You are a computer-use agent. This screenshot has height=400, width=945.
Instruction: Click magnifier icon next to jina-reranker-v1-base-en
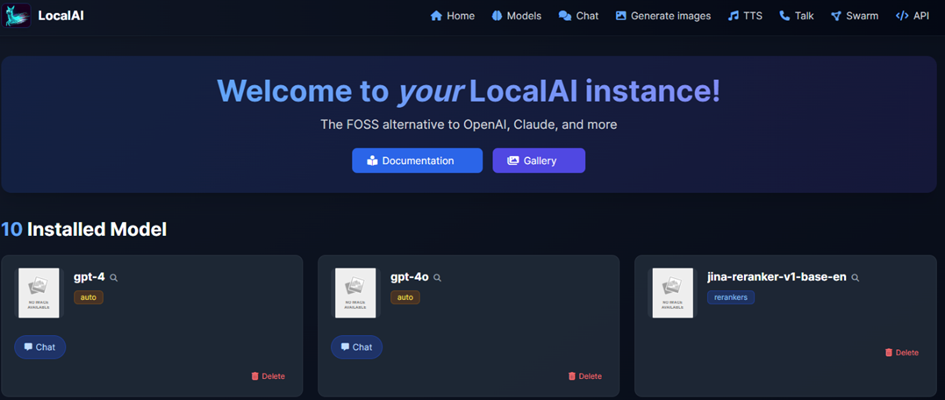tap(855, 278)
